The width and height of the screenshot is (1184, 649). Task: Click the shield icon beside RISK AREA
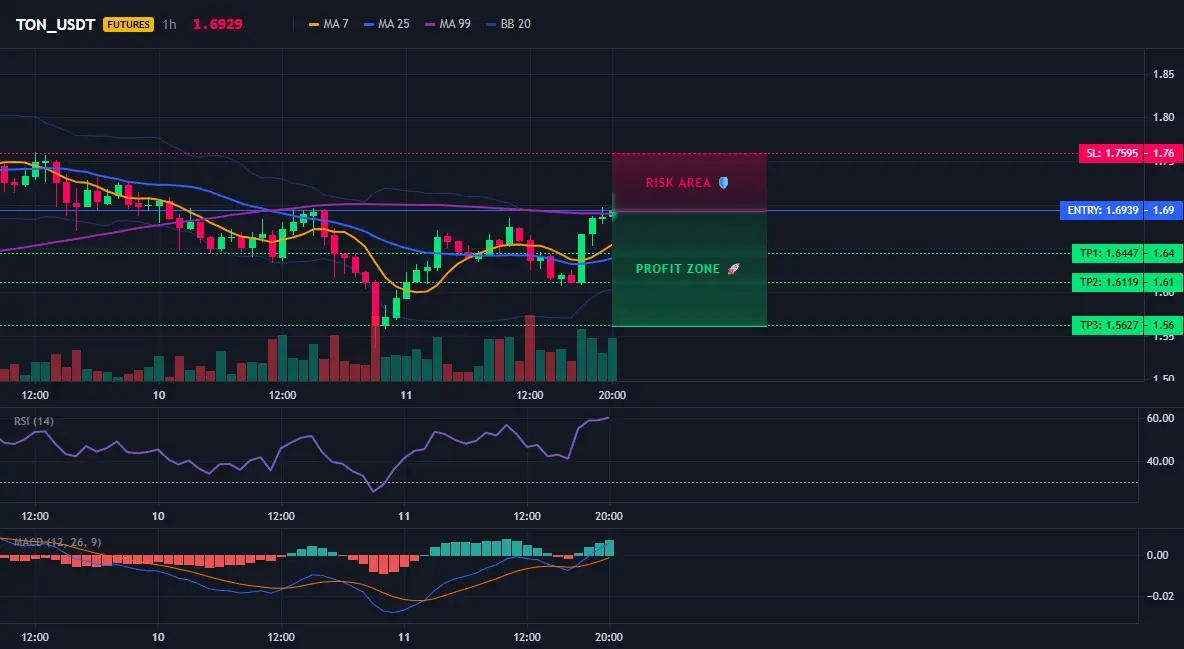coord(723,183)
